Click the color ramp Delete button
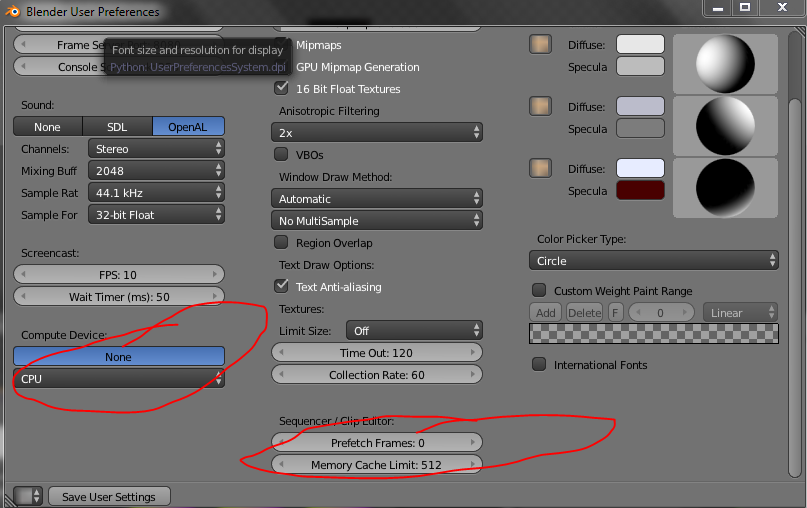Image resolution: width=807 pixels, height=508 pixels. click(585, 312)
